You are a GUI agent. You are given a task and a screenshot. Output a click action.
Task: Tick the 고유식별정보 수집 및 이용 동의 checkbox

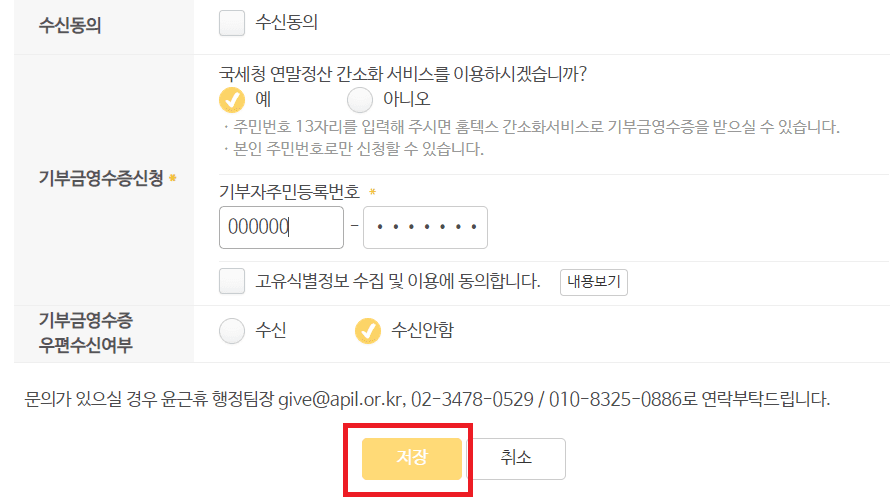pos(232,281)
